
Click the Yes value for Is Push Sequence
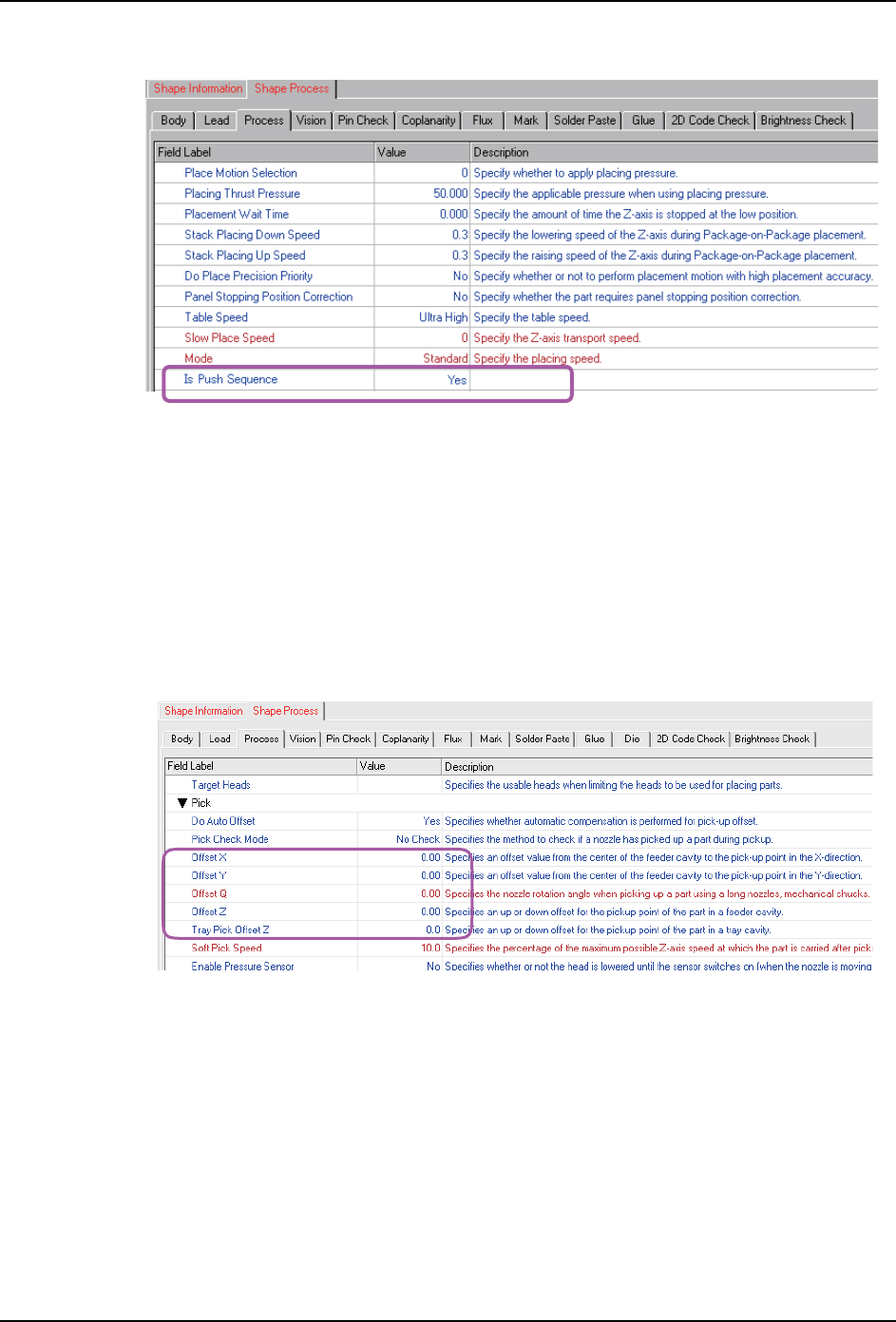point(457,379)
